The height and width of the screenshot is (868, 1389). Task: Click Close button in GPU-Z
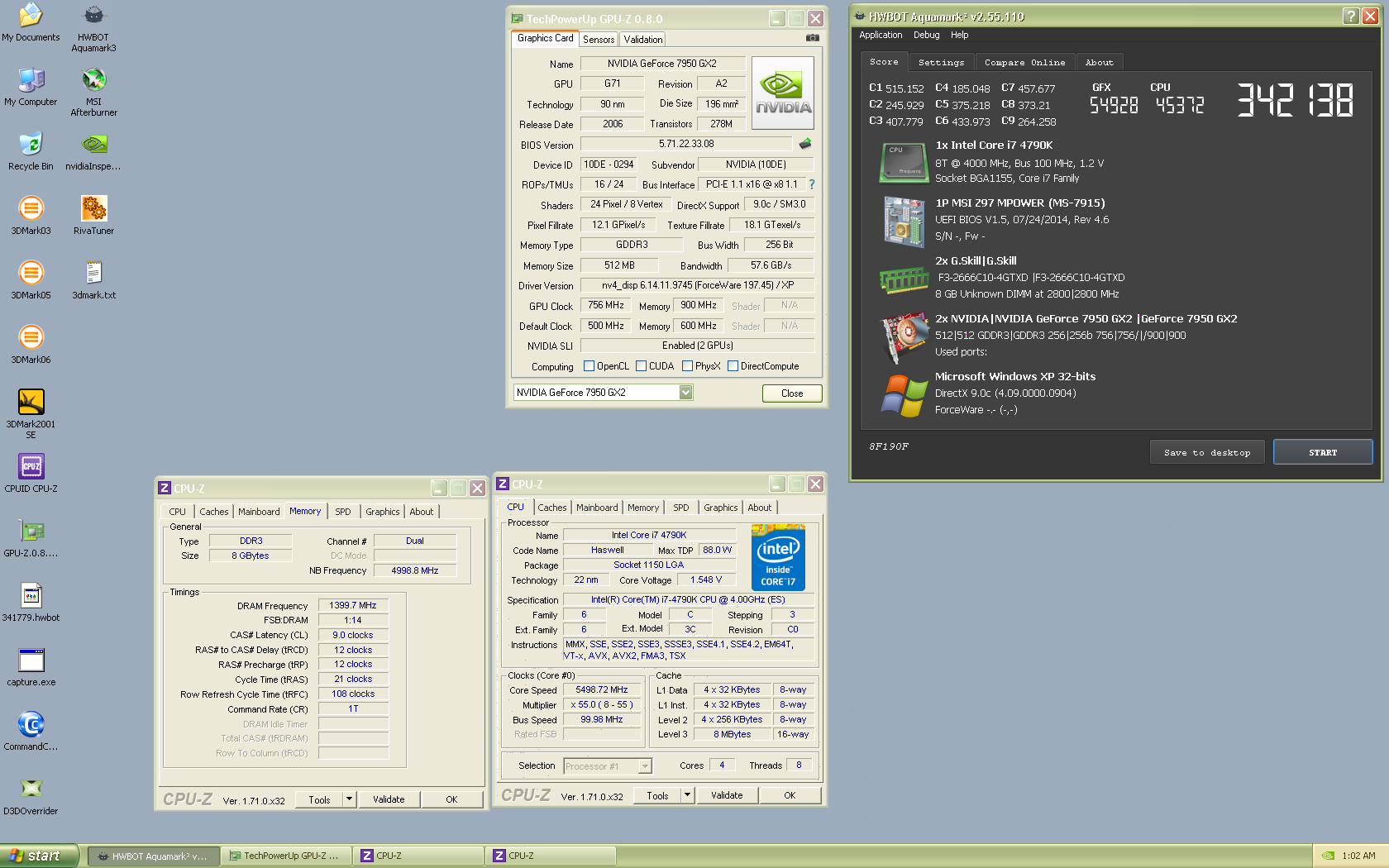tap(792, 393)
